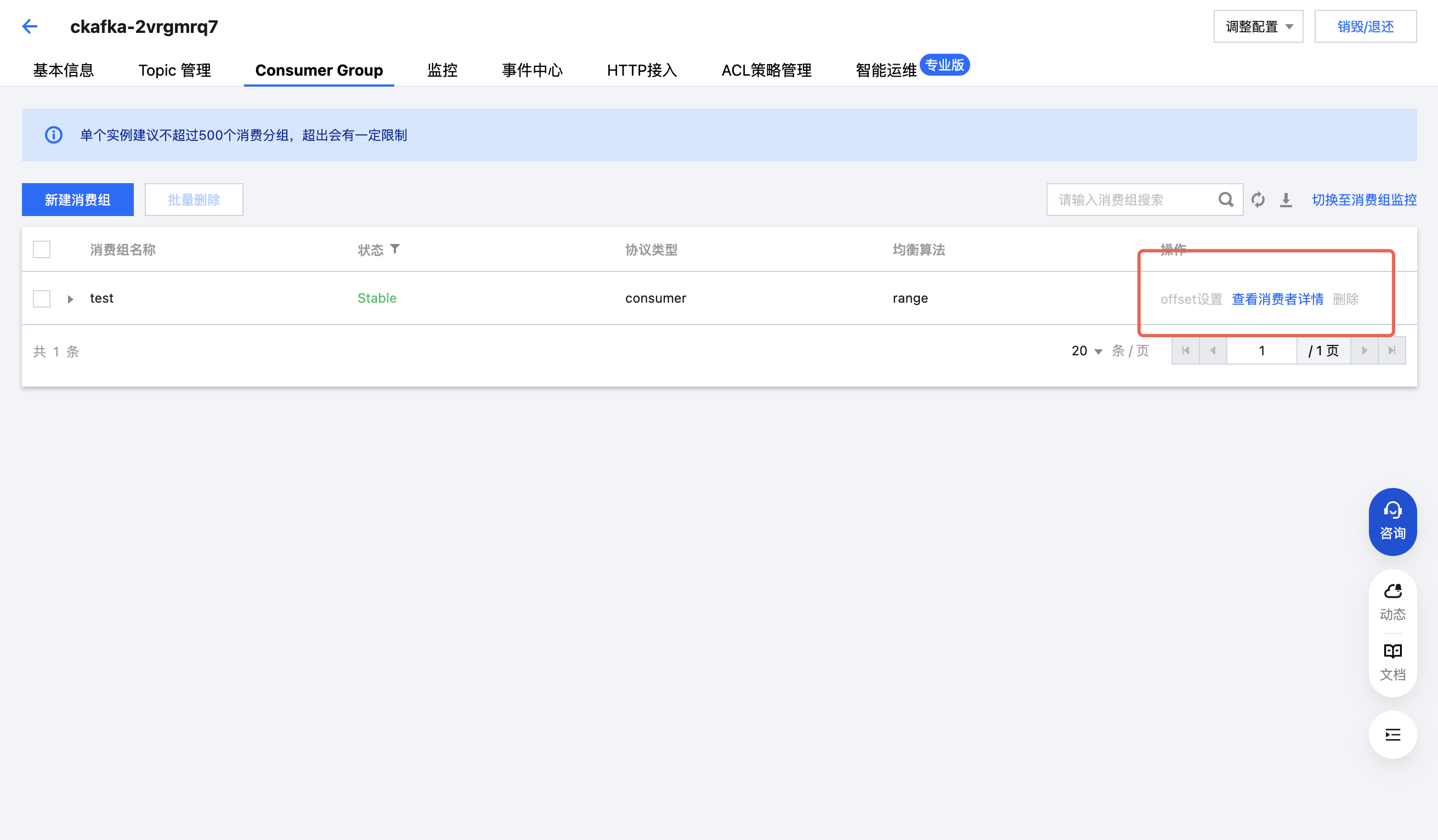Image resolution: width=1438 pixels, height=840 pixels.
Task: Click the 新建消费组 button
Action: [78, 200]
